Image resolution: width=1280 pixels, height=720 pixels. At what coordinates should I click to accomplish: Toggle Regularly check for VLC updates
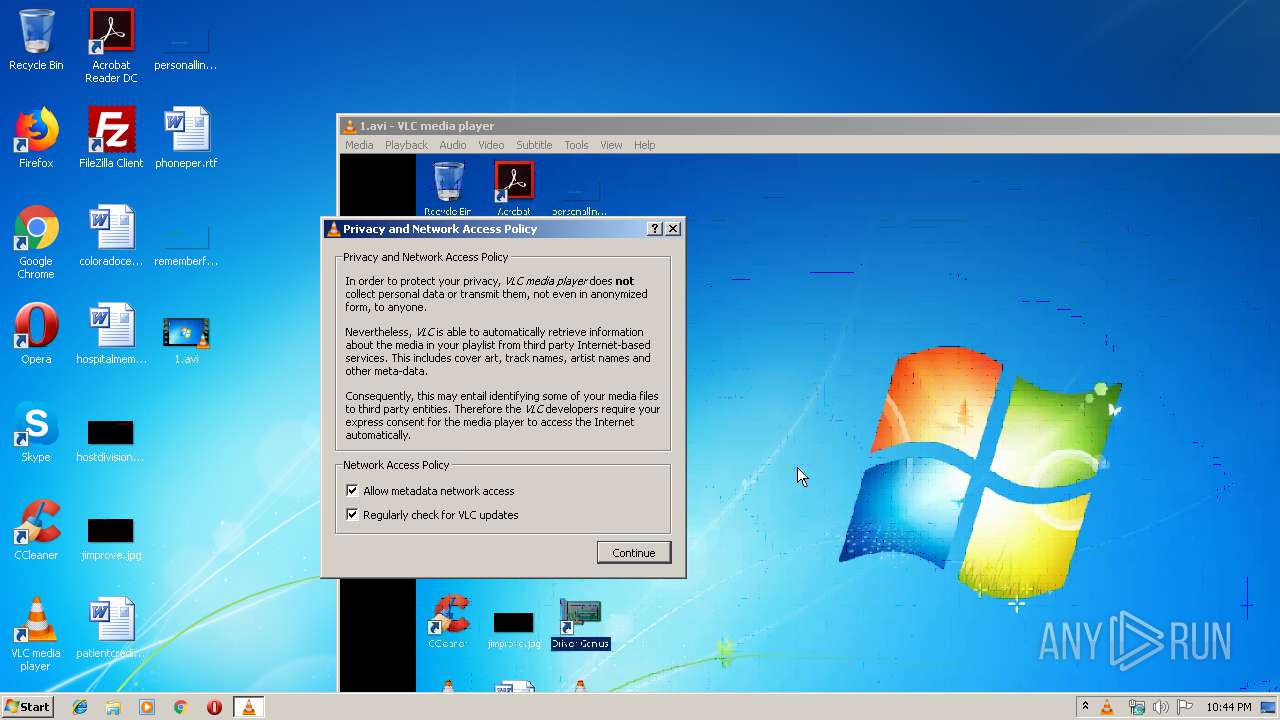(352, 515)
